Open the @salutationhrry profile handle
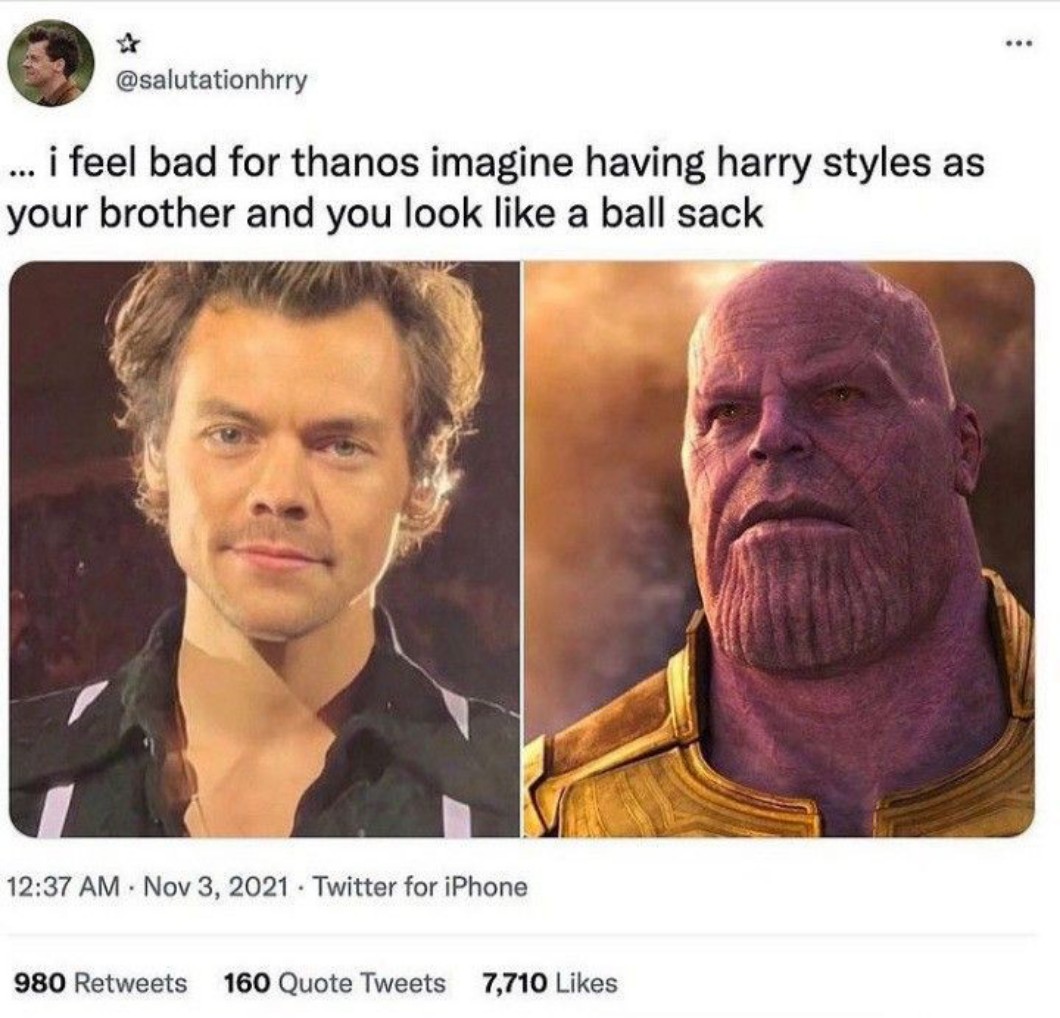Viewport: 1060px width, 1018px height. (x=212, y=80)
